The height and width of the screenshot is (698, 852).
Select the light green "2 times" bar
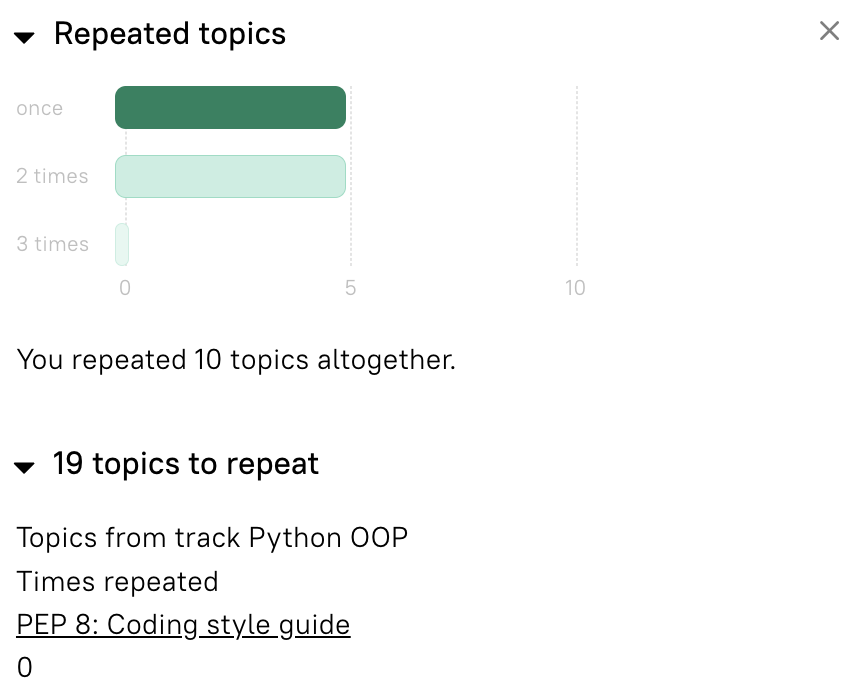(x=230, y=176)
